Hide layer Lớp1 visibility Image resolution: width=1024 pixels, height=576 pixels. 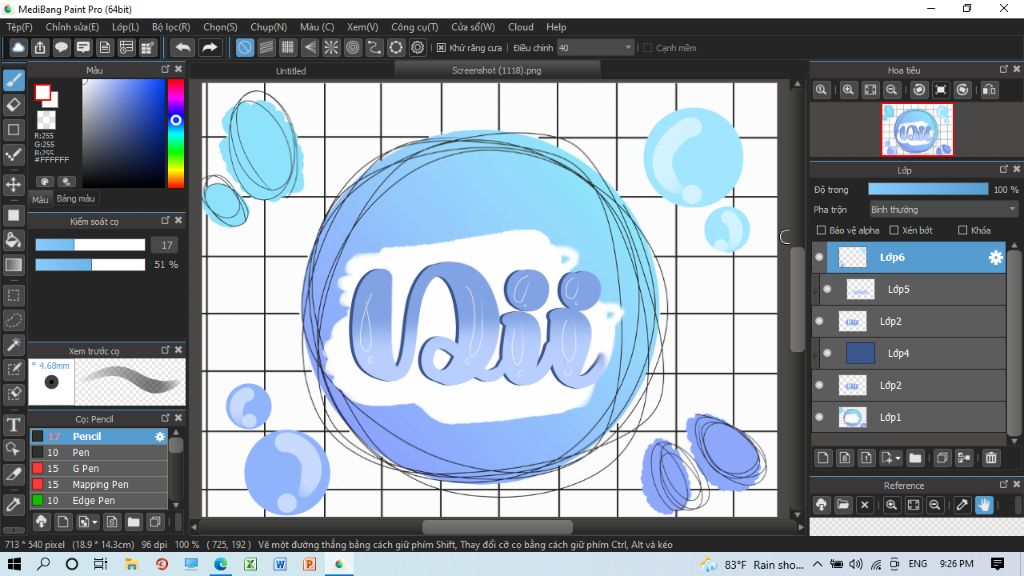click(819, 417)
